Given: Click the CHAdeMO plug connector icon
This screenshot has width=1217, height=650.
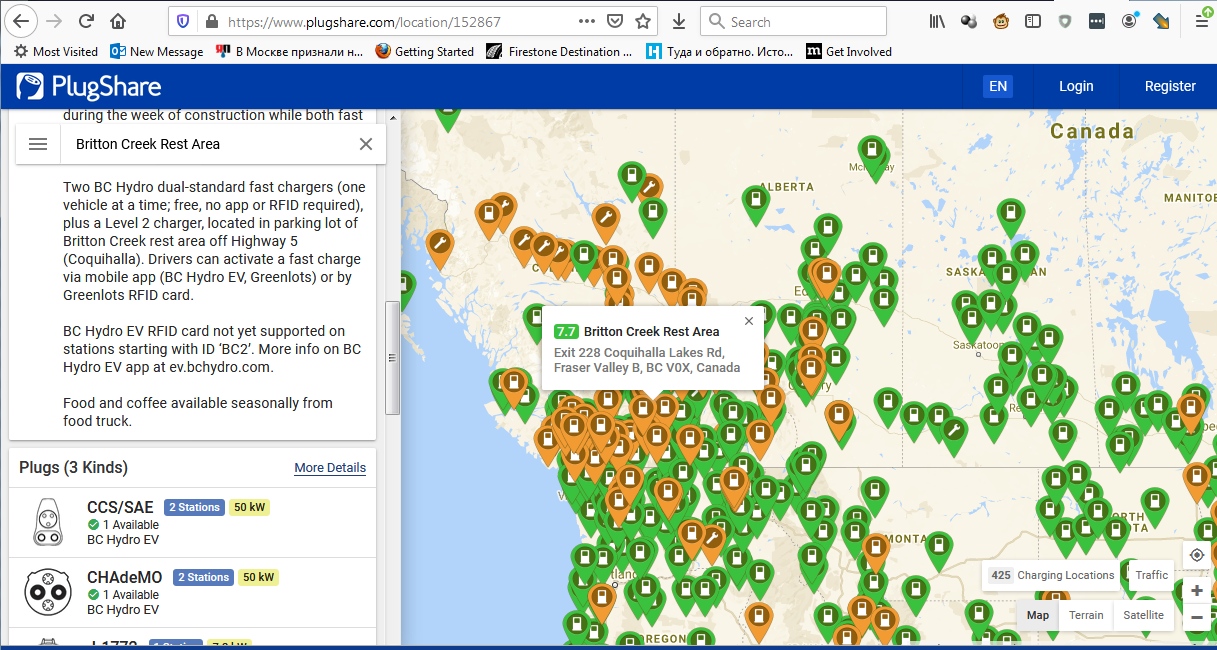Looking at the screenshot, I should pyautogui.click(x=48, y=592).
